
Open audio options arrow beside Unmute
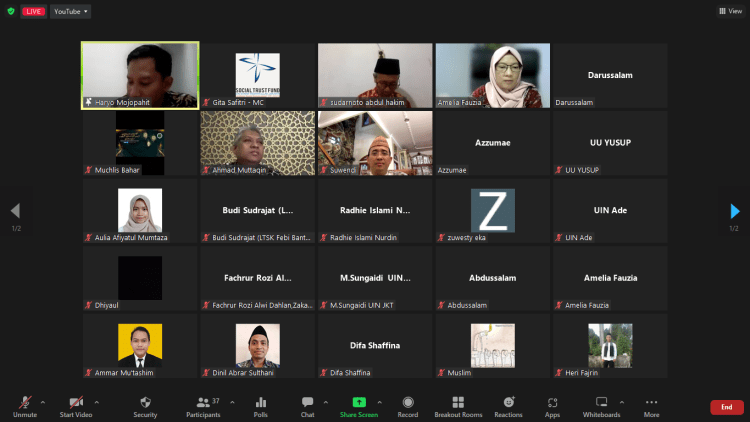[43, 403]
